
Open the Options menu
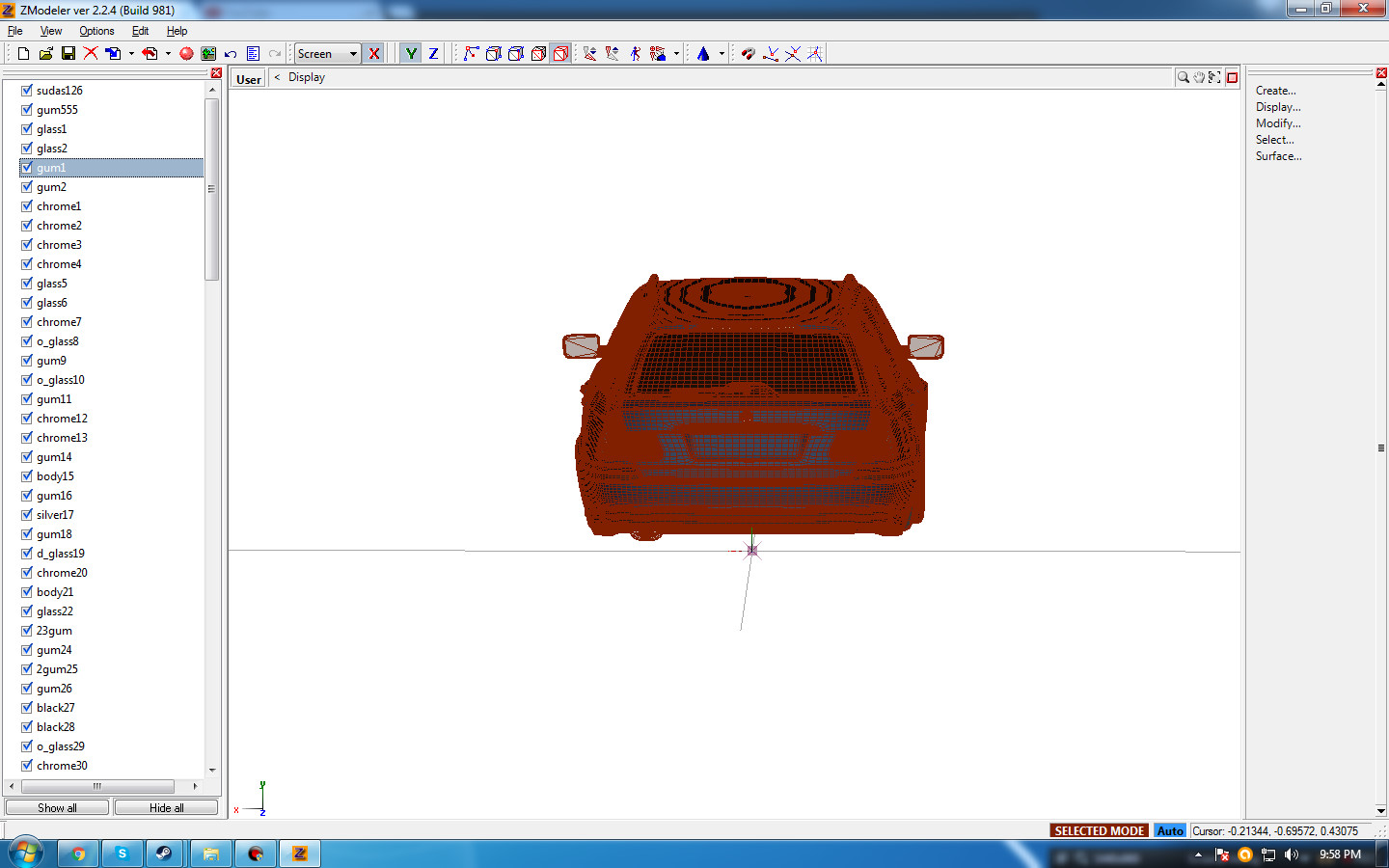(x=96, y=31)
